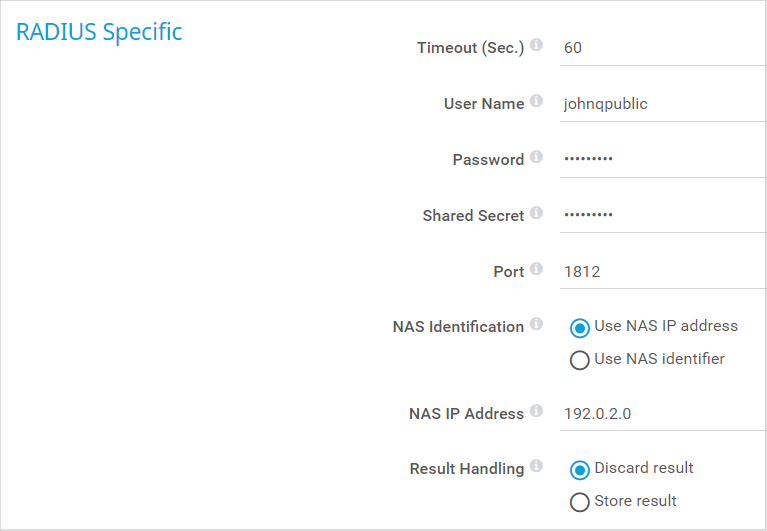Click the info icon next to Shared Secret
Screen dimensions: 767x531
[536, 213]
